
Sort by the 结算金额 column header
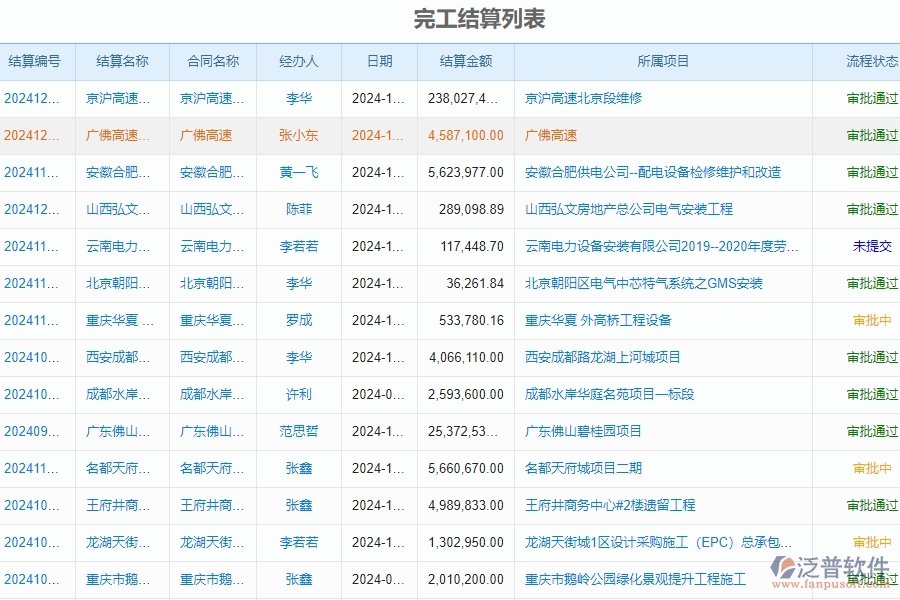click(466, 61)
